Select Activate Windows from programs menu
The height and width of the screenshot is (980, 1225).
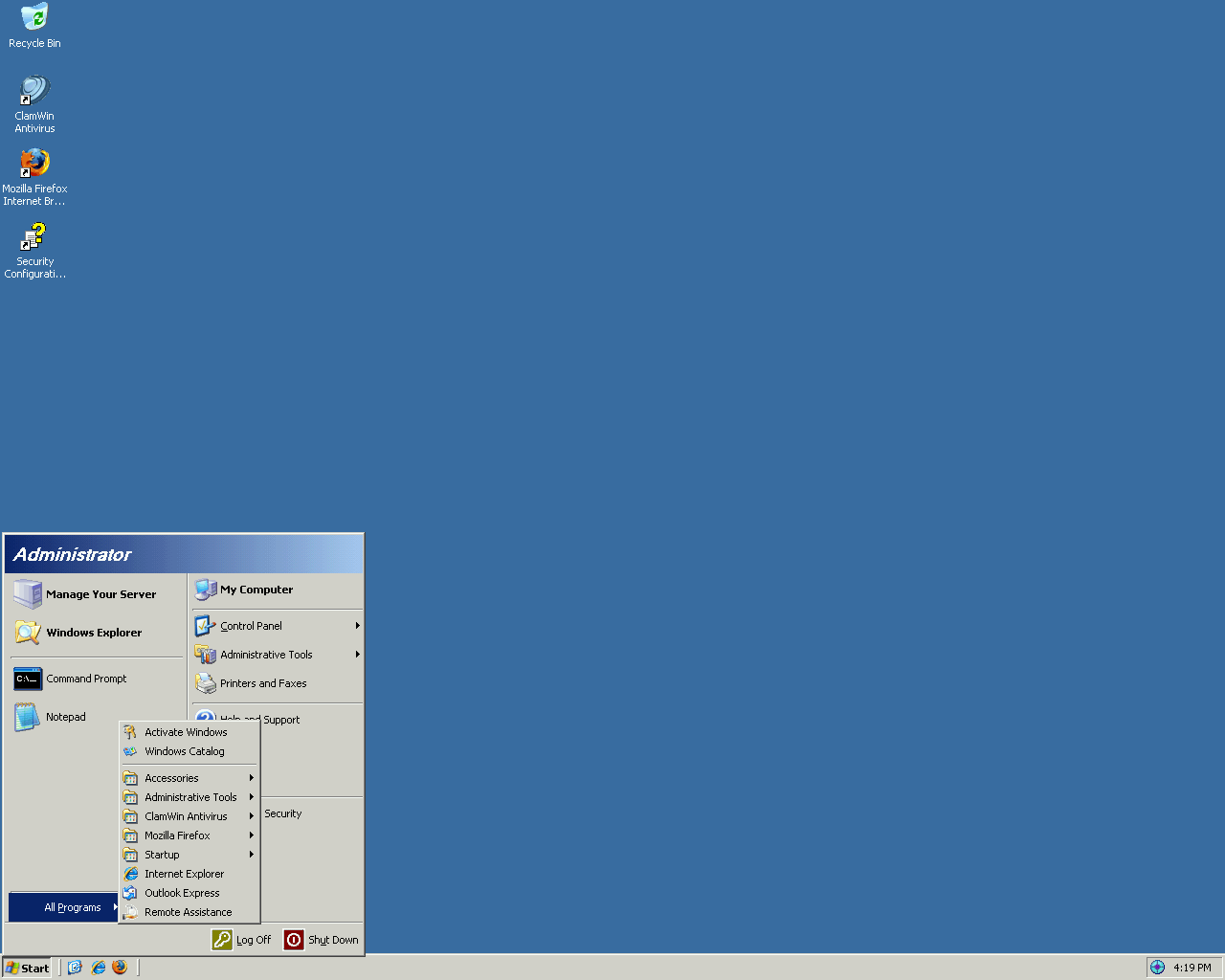point(186,732)
